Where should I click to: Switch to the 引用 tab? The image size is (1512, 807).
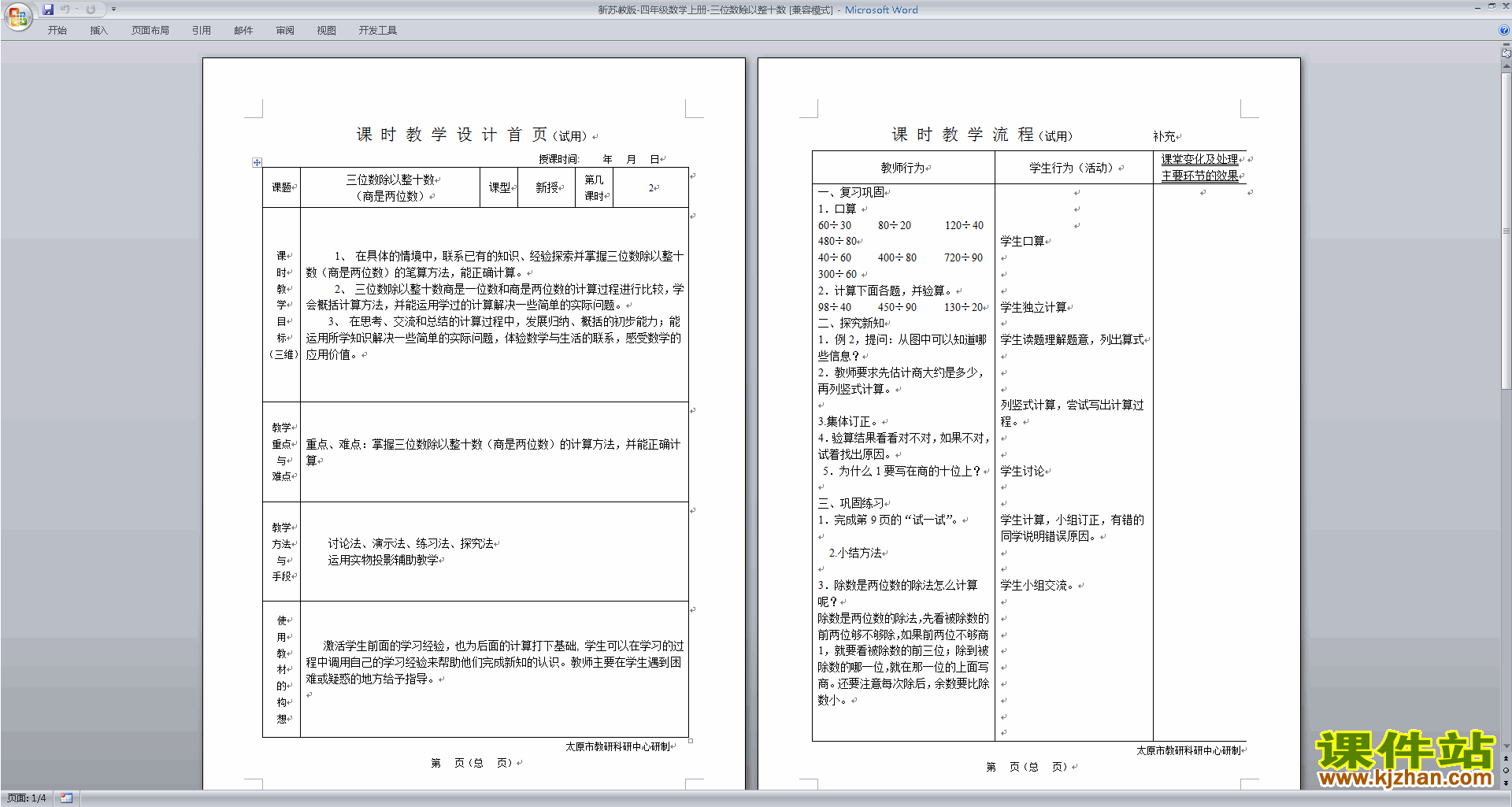coord(202,31)
